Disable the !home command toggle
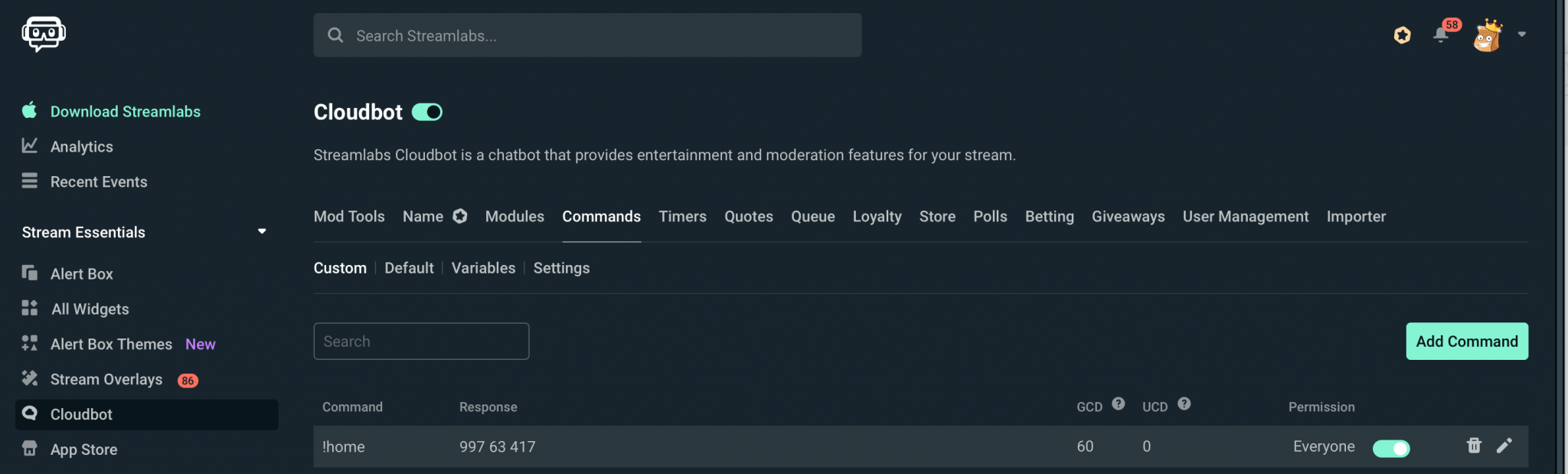 pyautogui.click(x=1390, y=448)
